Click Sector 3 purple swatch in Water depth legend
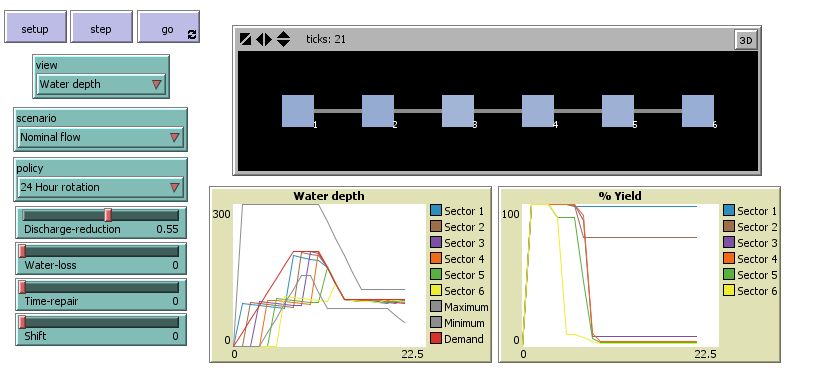839x372 pixels. click(436, 243)
